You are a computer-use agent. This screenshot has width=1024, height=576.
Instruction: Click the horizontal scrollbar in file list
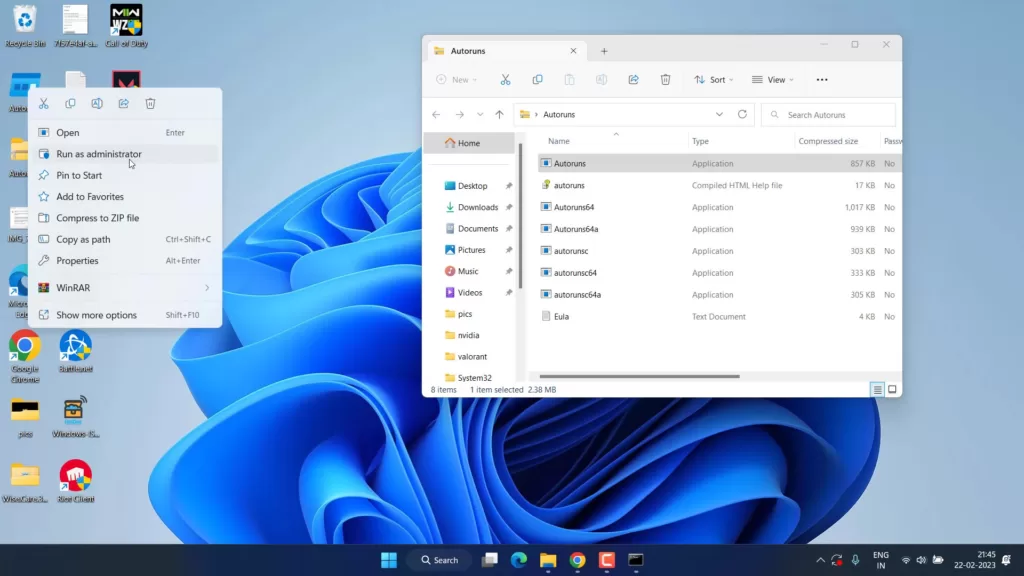pyautogui.click(x=640, y=377)
